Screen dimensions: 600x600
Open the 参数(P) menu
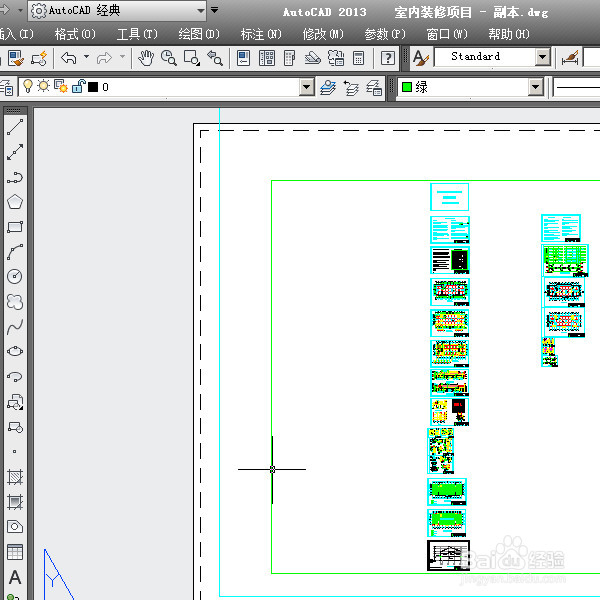385,34
